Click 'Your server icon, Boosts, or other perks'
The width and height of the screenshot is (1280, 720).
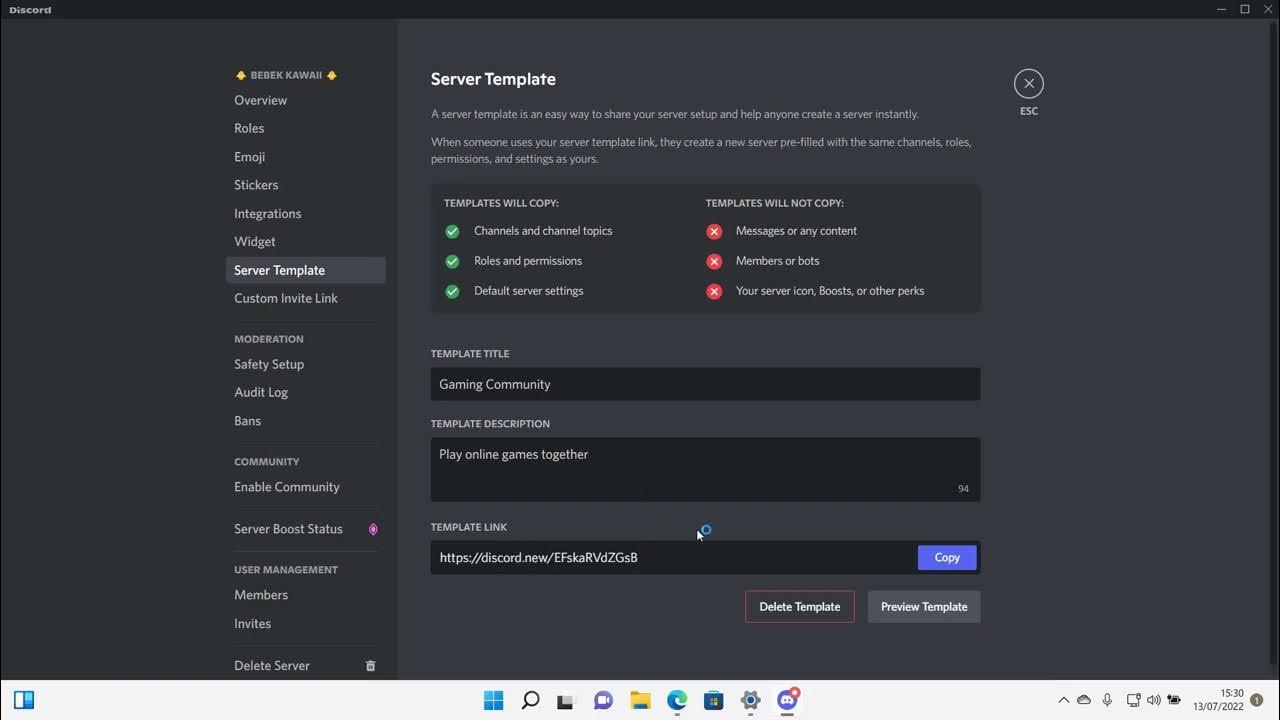point(830,291)
